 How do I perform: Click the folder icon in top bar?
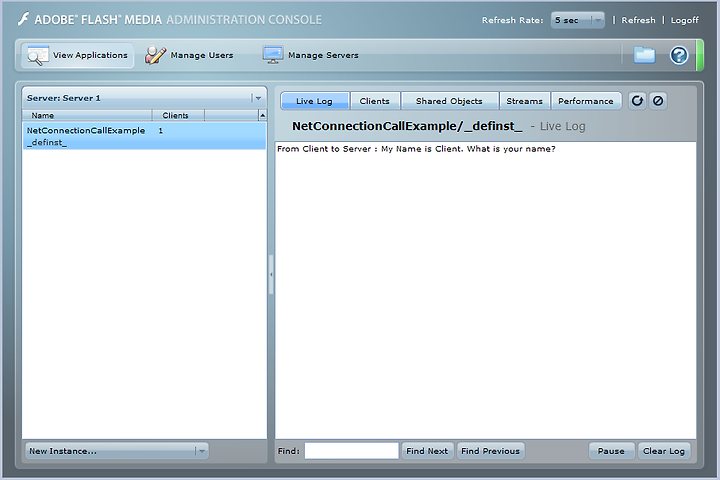click(x=644, y=55)
